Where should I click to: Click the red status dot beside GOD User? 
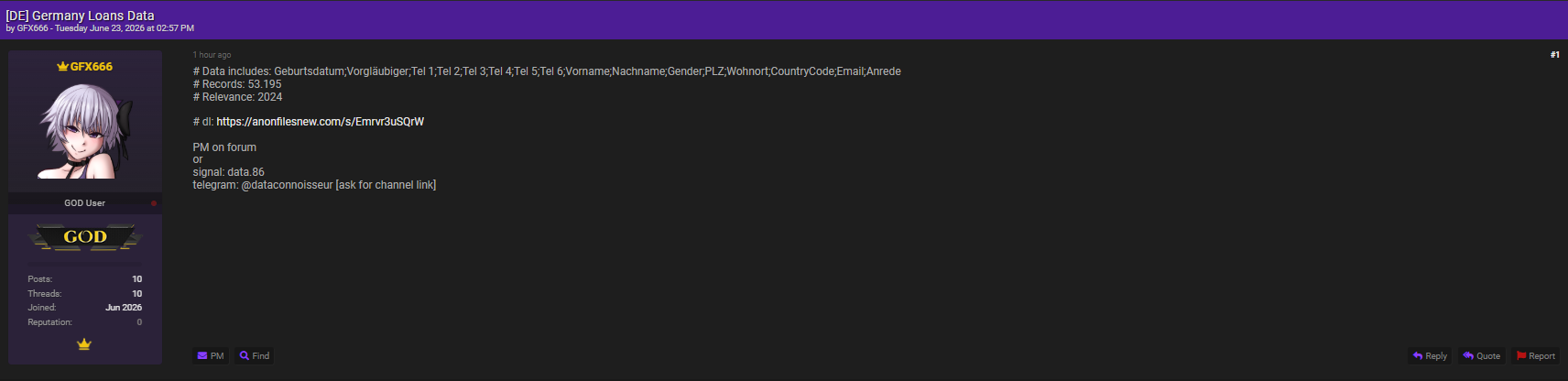point(154,203)
